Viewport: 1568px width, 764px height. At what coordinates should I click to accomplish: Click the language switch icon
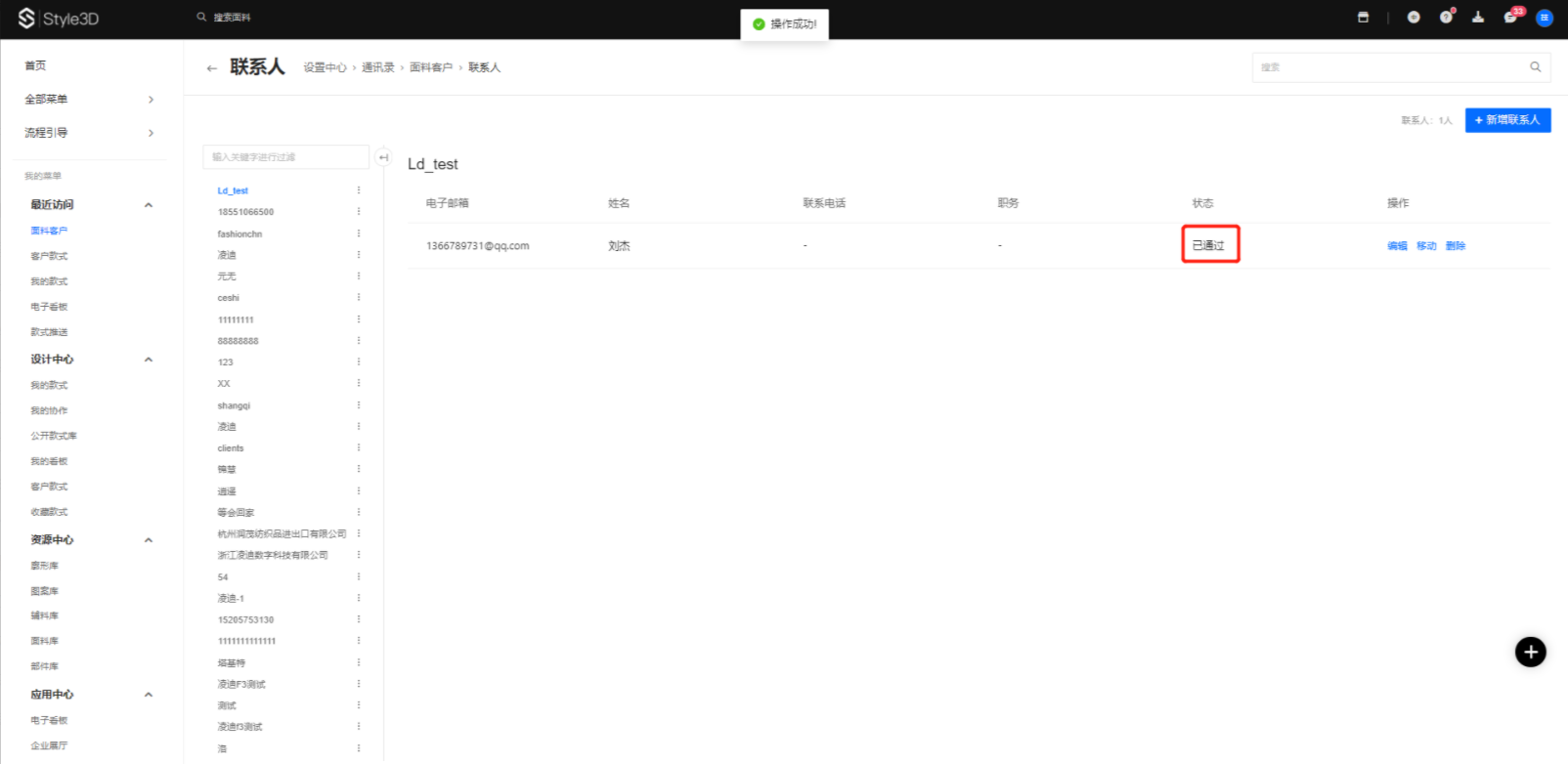coord(1414,18)
